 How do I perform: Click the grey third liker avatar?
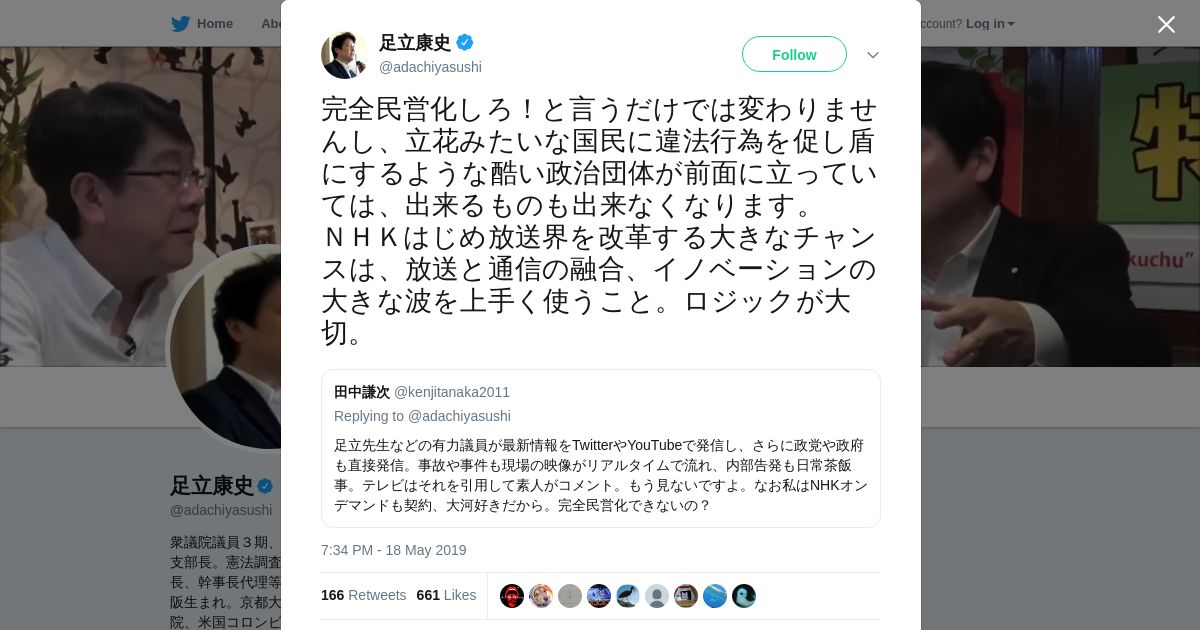(570, 596)
